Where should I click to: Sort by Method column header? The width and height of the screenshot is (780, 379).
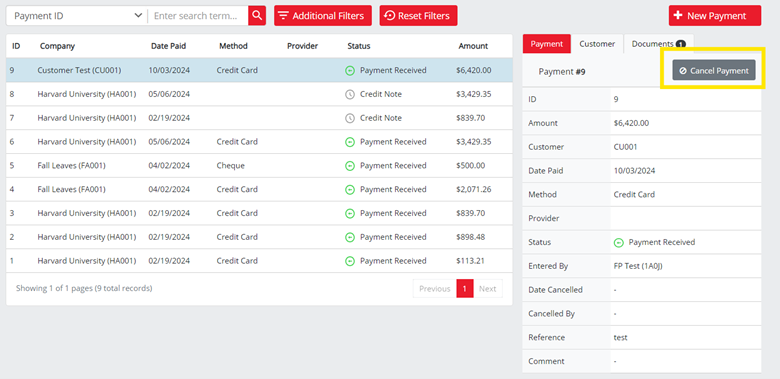point(233,46)
